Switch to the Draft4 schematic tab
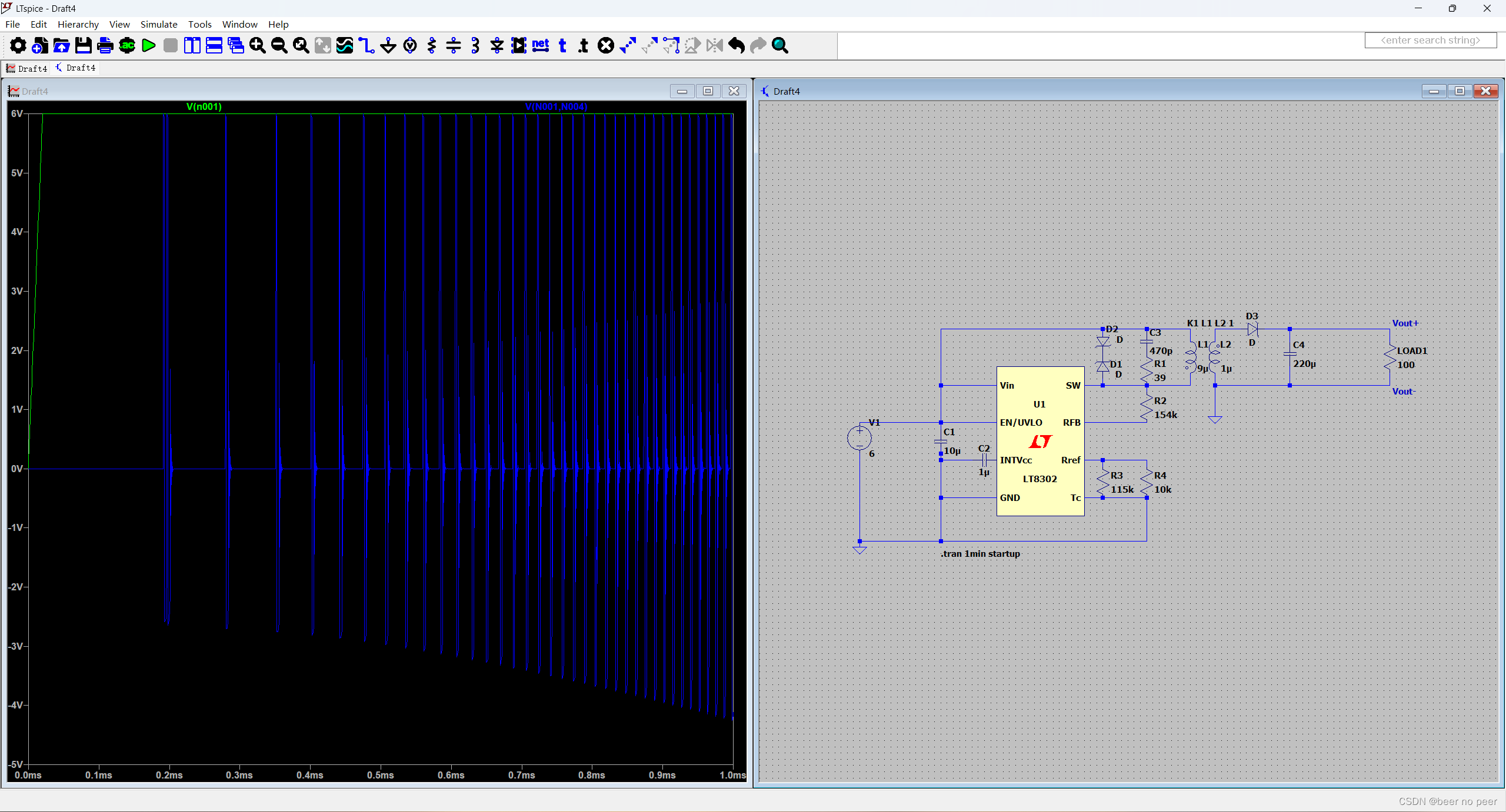1506x812 pixels. (x=75, y=68)
